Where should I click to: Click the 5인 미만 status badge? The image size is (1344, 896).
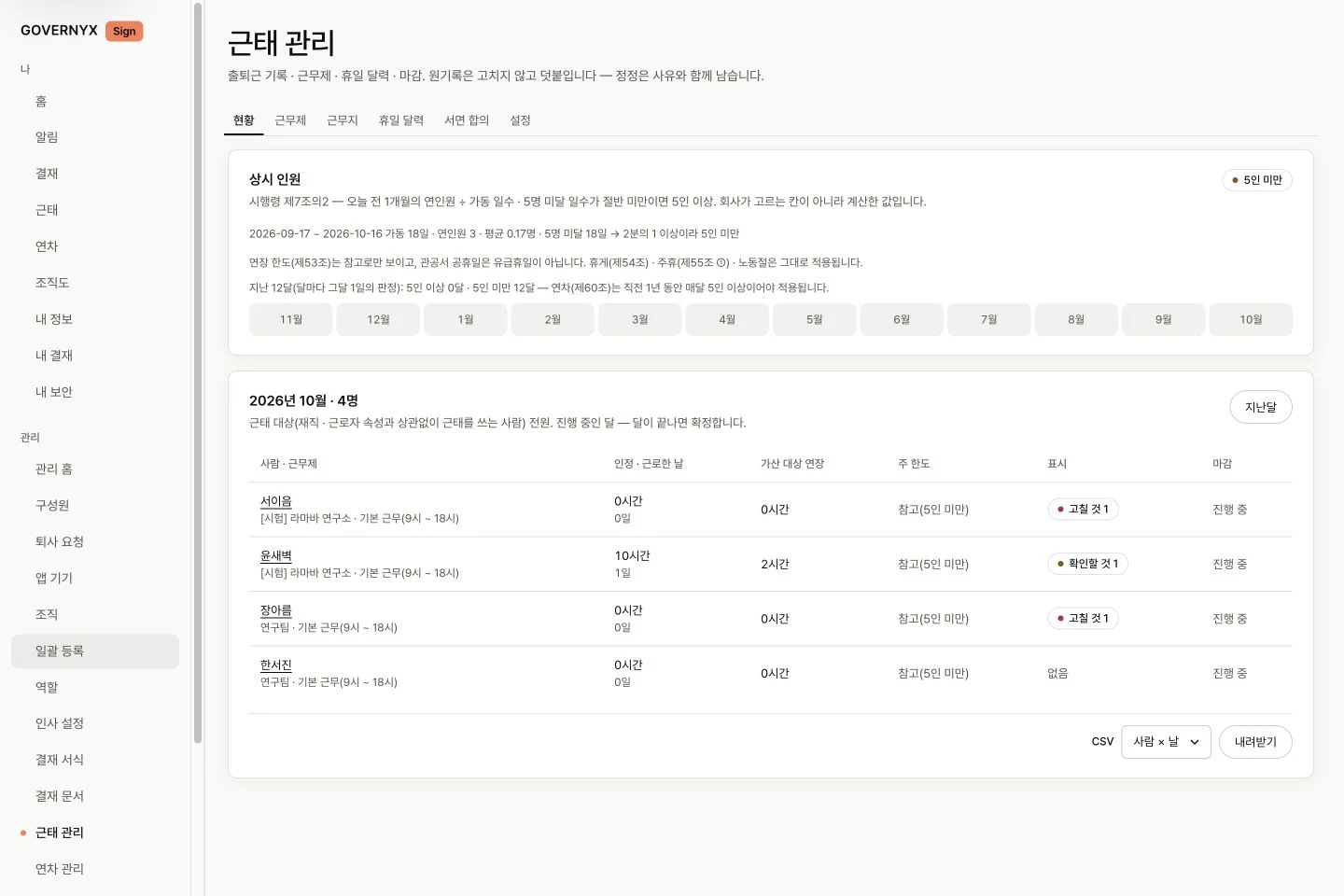(1257, 180)
